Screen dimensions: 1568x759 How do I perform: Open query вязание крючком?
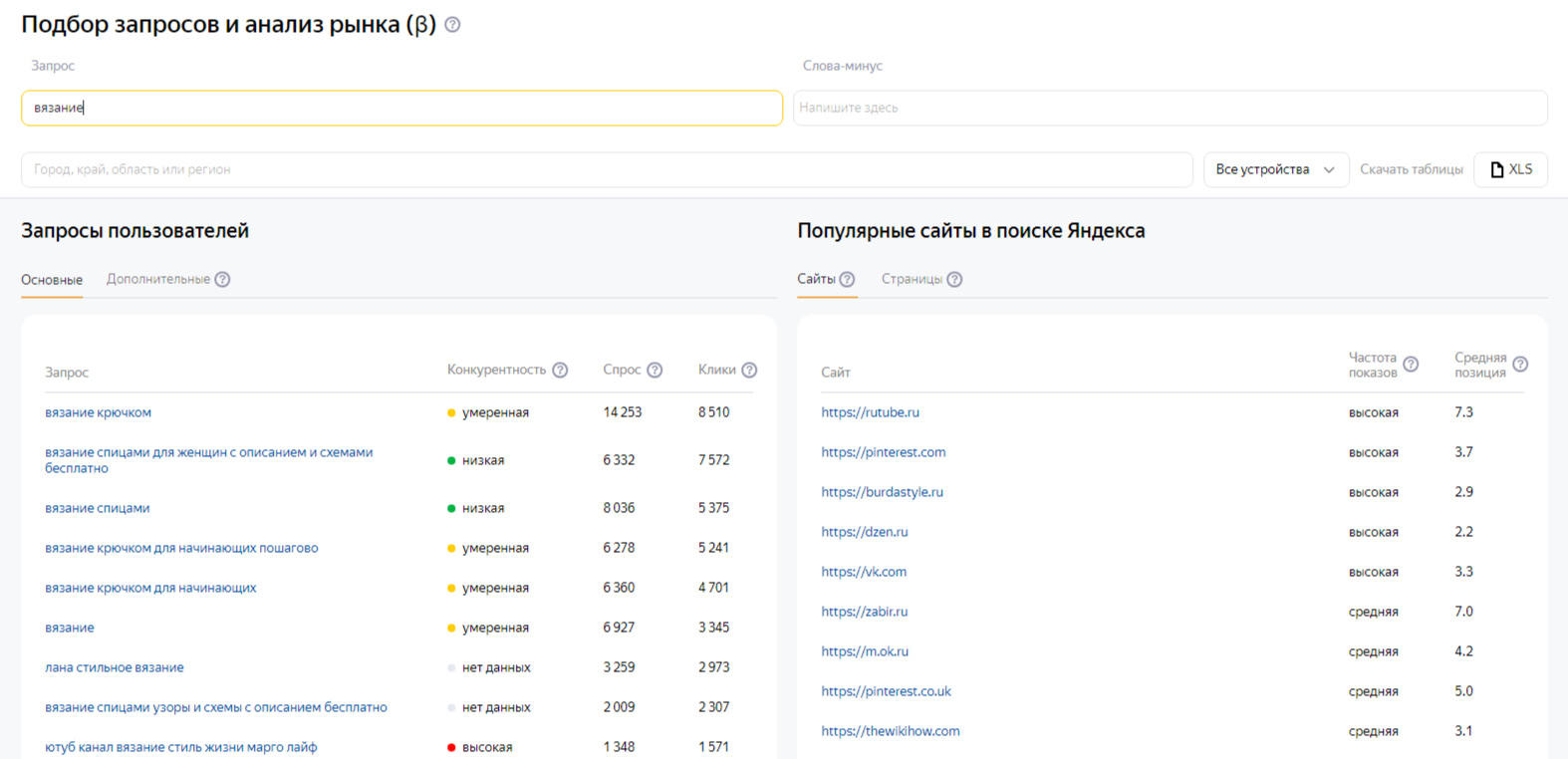pos(98,412)
